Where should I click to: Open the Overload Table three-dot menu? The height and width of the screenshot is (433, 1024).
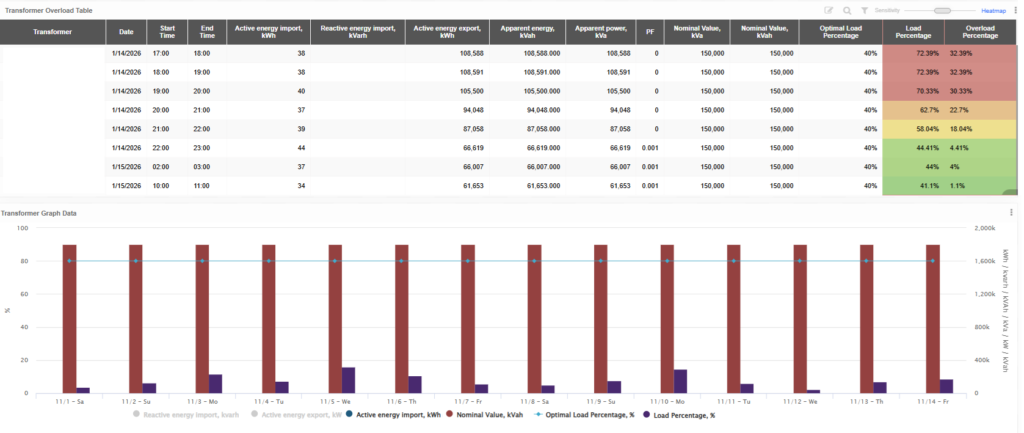point(1016,10)
